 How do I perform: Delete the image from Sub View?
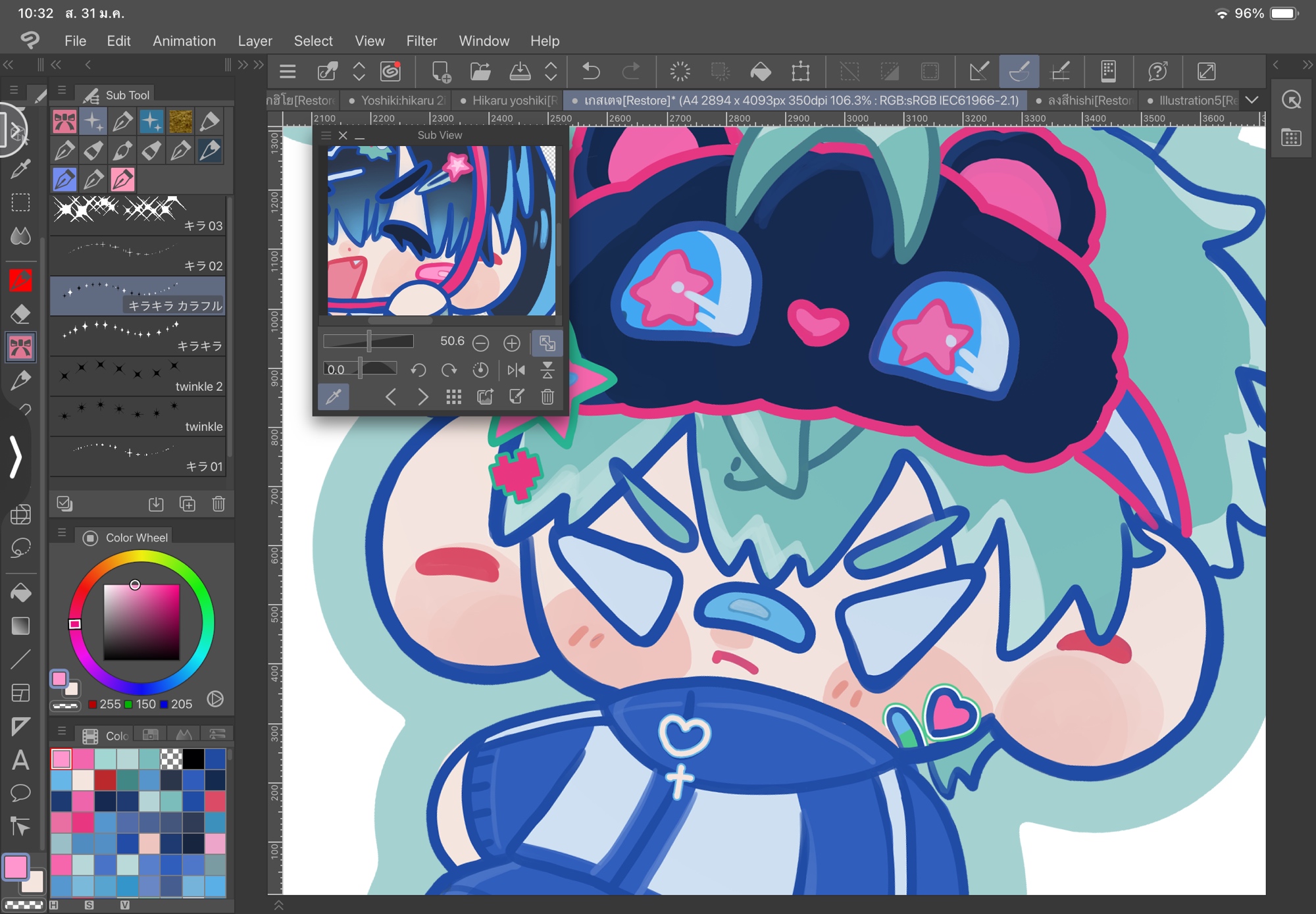(x=547, y=397)
